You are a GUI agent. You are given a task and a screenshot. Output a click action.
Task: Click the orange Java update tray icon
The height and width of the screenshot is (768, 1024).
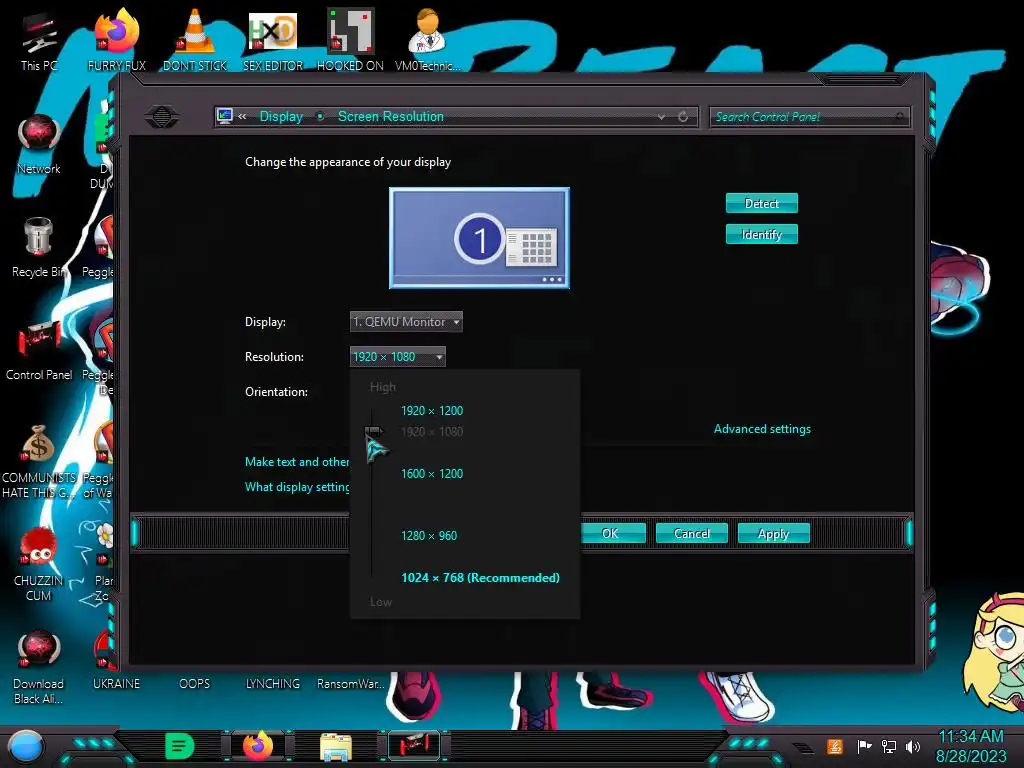coord(835,746)
